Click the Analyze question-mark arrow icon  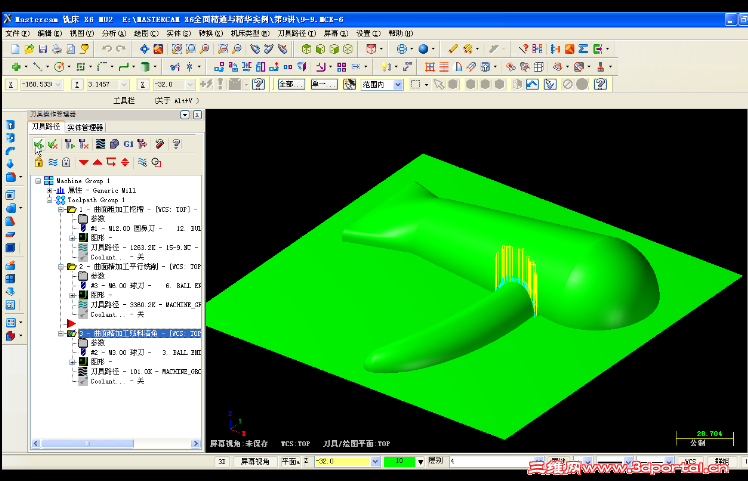(523, 49)
